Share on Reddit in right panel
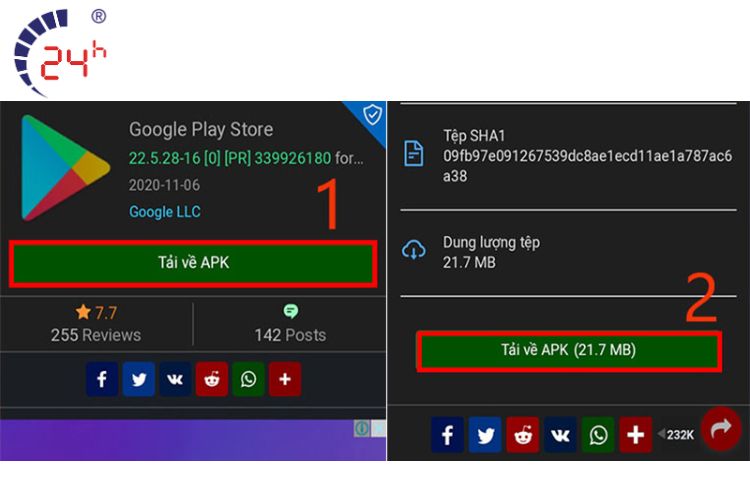Image resolution: width=750 pixels, height=500 pixels. [x=523, y=435]
